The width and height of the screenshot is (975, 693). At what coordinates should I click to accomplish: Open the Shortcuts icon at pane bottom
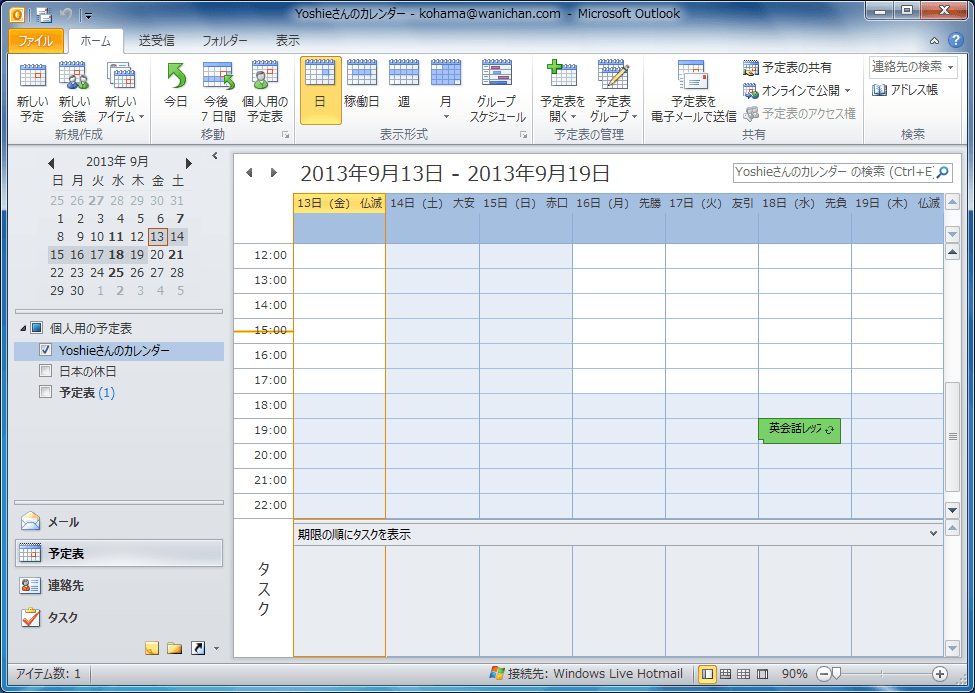coord(198,649)
